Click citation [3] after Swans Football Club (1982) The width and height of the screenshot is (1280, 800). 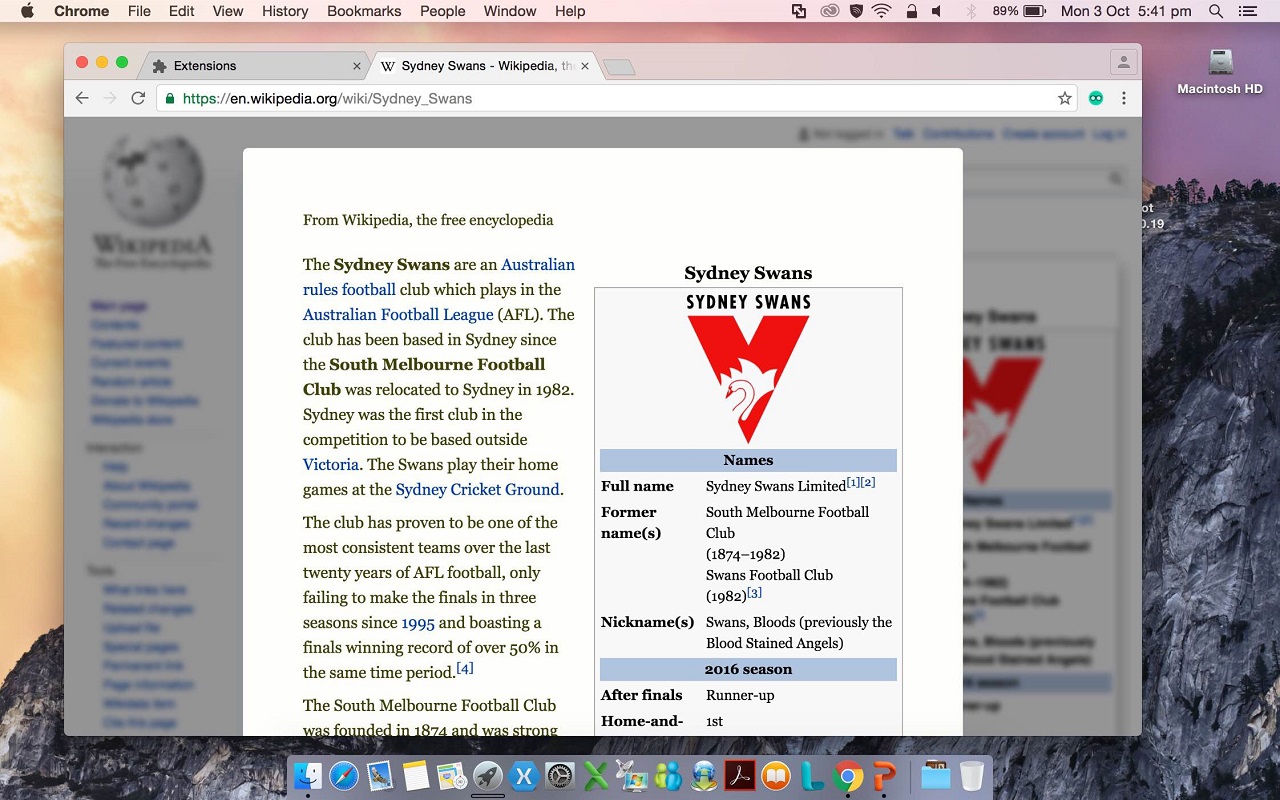754,593
